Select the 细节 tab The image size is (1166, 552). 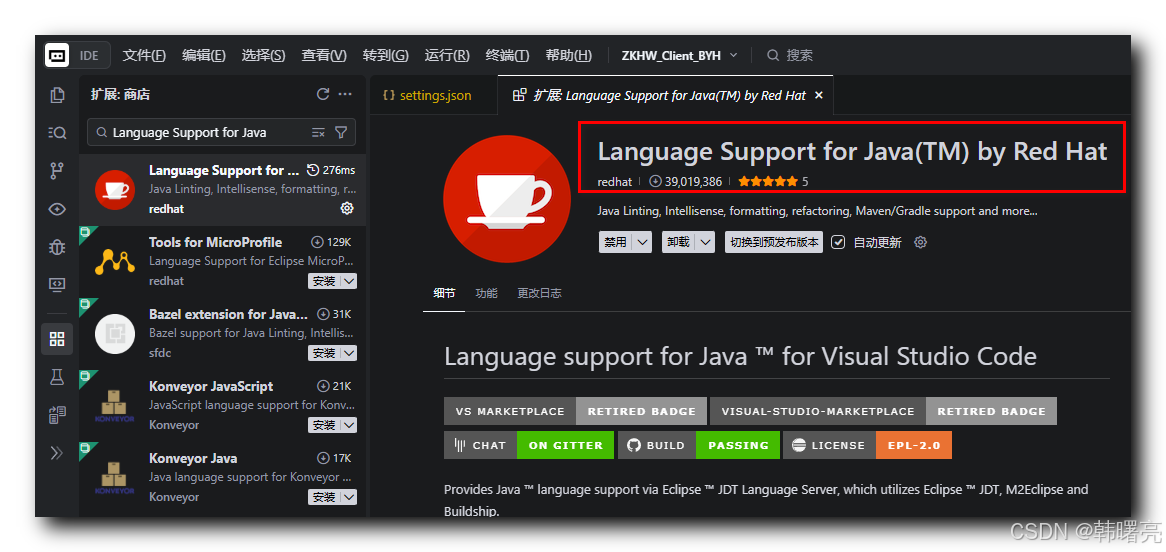click(x=444, y=293)
